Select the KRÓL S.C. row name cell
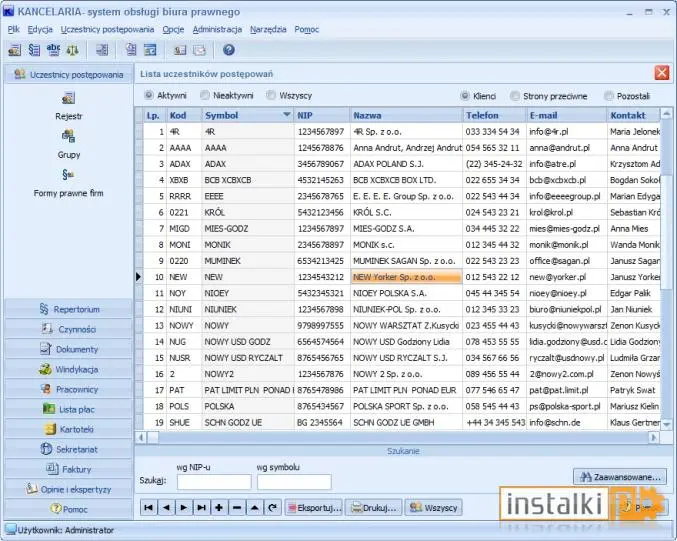 (406, 212)
